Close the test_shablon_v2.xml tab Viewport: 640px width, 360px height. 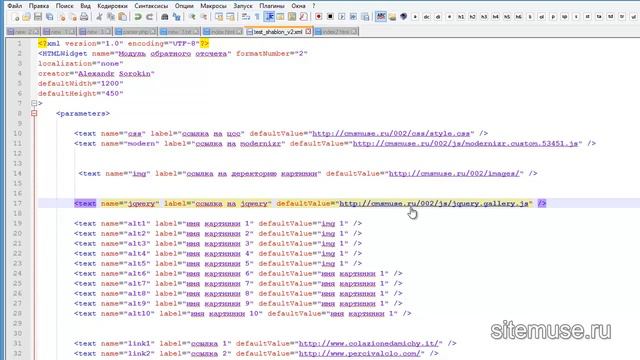click(308, 31)
